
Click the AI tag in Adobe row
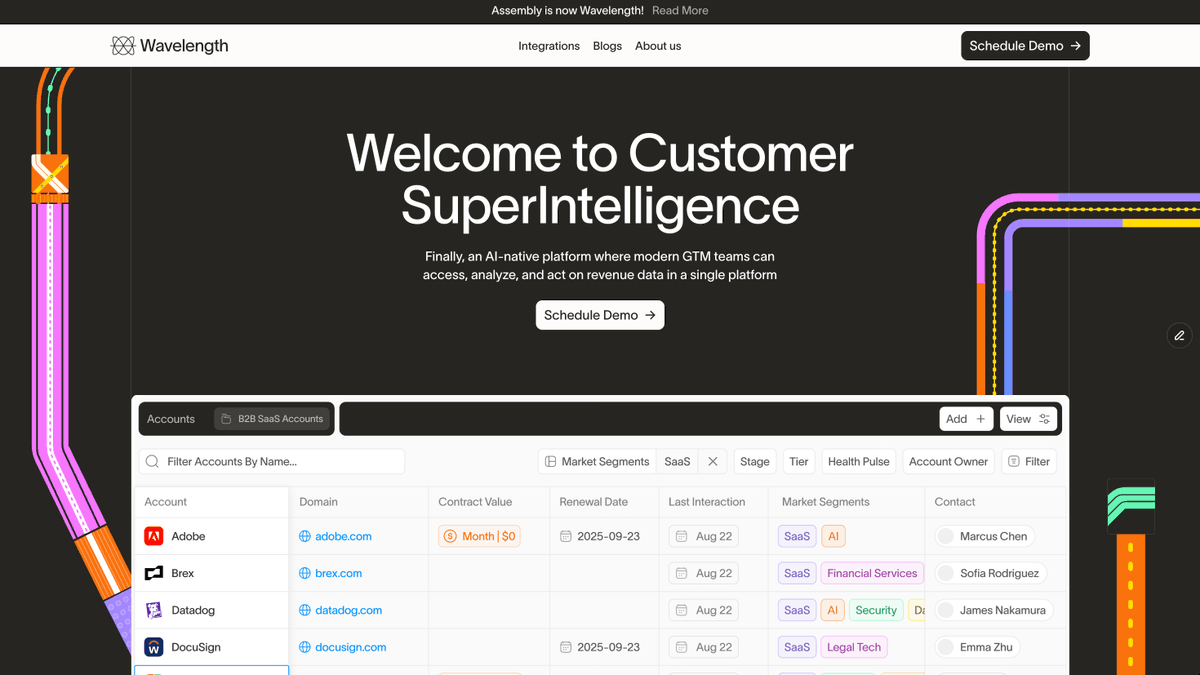(833, 537)
